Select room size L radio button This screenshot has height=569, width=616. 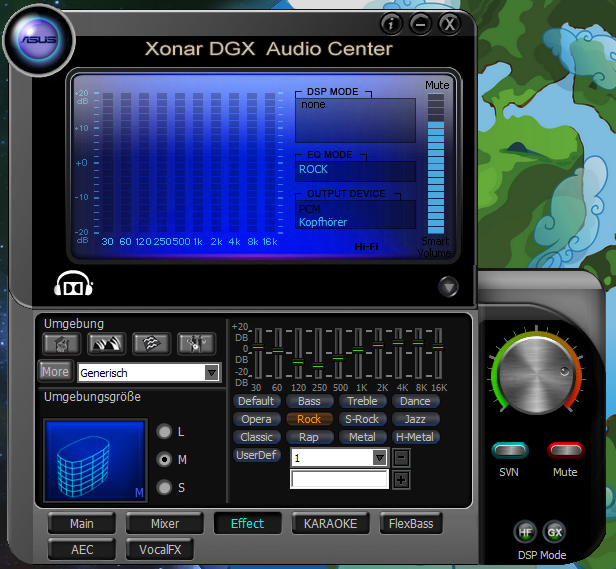pos(164,431)
